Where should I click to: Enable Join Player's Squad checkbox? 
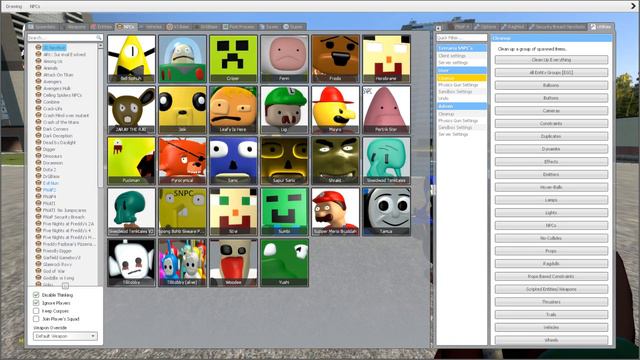pos(36,319)
